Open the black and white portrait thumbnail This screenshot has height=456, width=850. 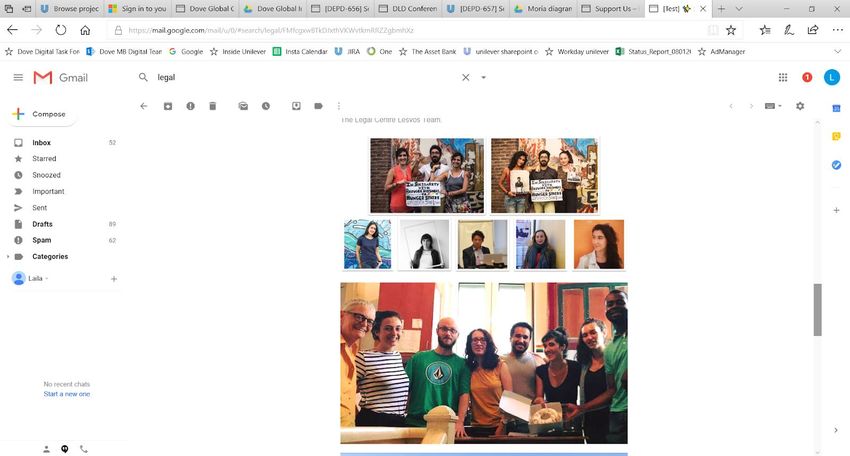tap(424, 244)
